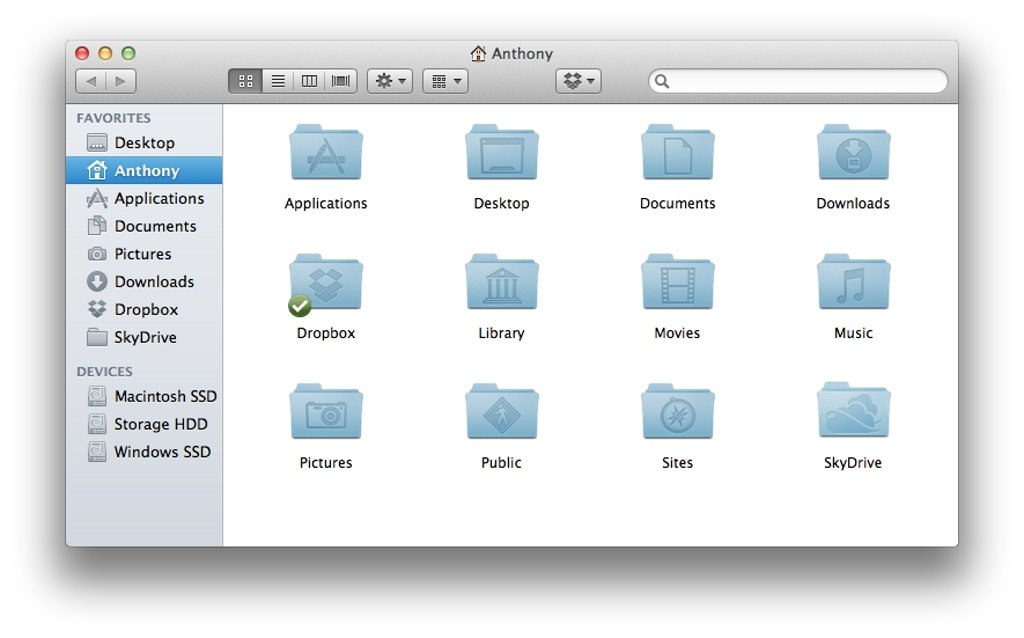The width and height of the screenshot is (1024, 638).
Task: Open the Documents folder icon
Action: tap(677, 152)
